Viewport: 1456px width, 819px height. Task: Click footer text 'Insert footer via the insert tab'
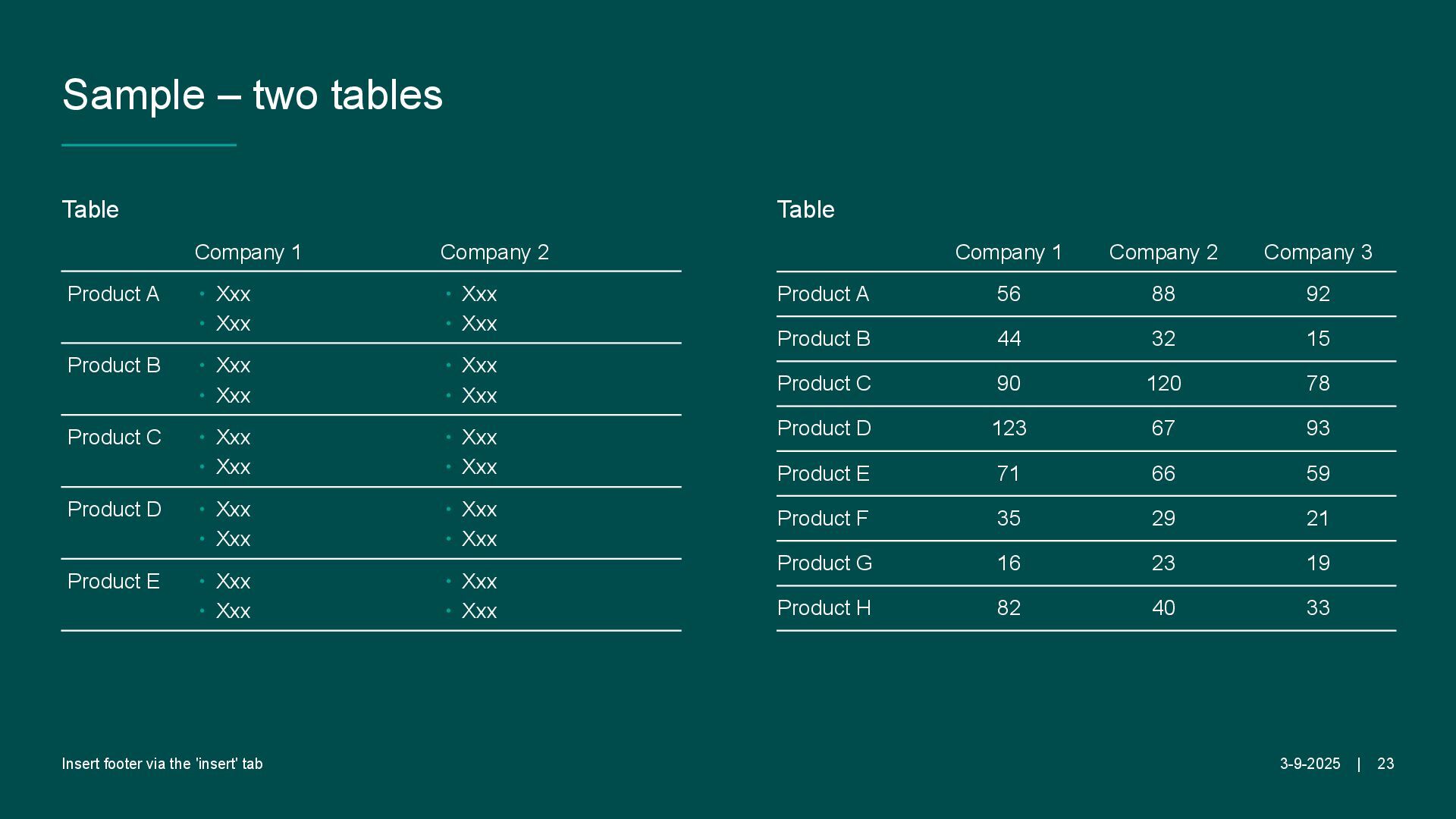[x=162, y=764]
